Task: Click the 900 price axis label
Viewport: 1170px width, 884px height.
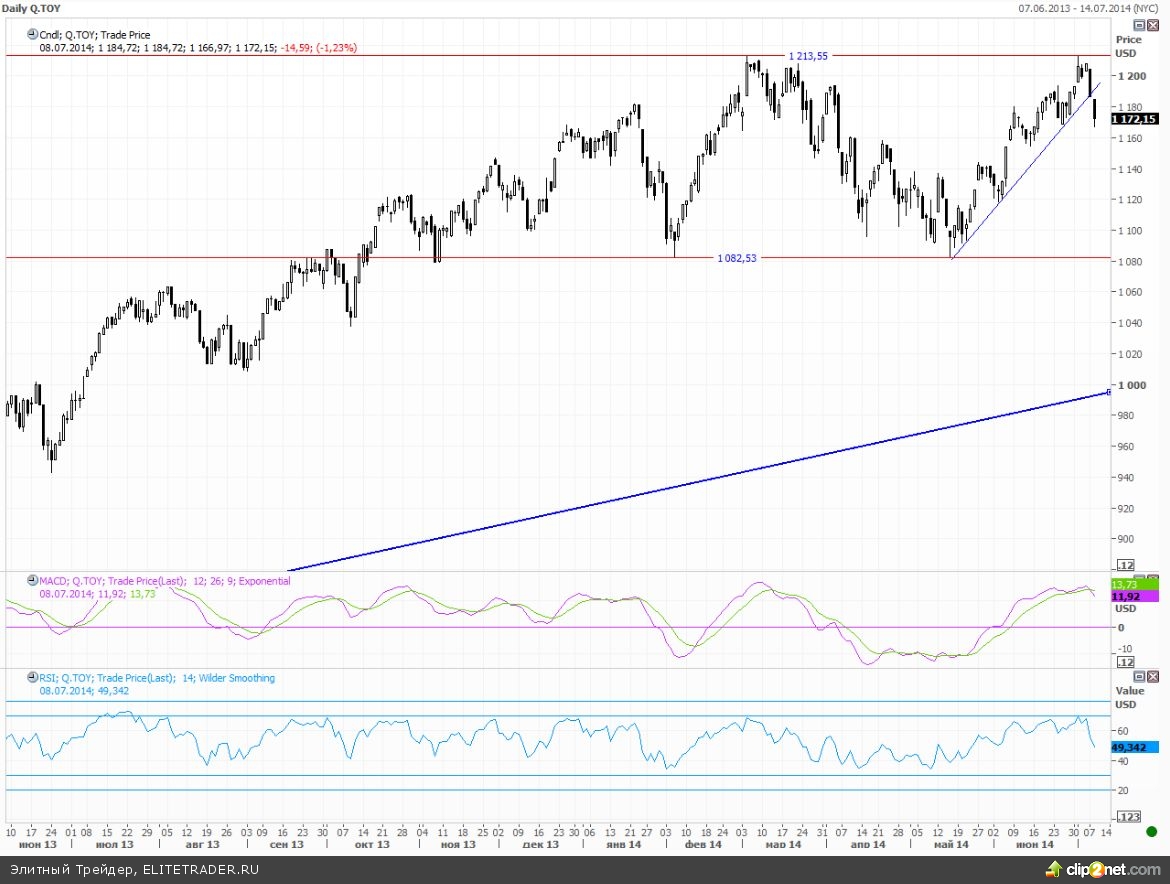Action: click(x=1125, y=539)
